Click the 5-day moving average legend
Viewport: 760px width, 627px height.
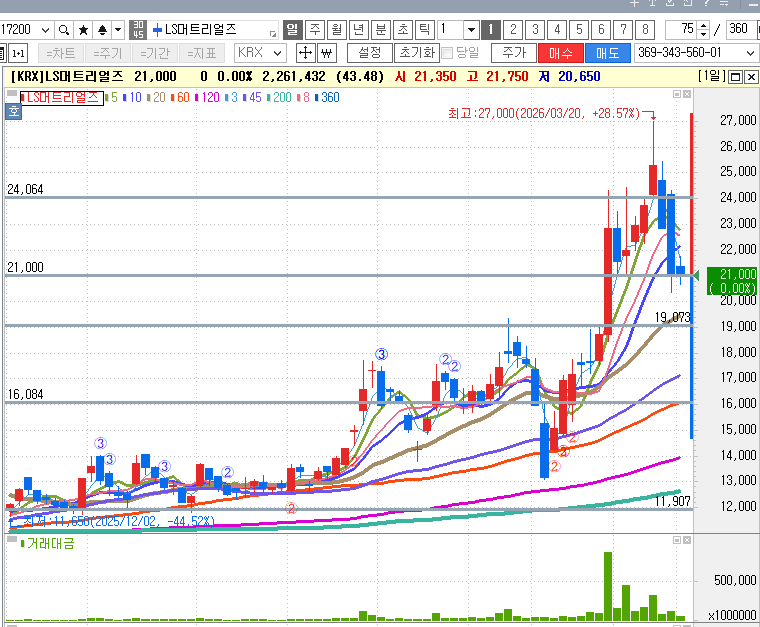pos(111,97)
